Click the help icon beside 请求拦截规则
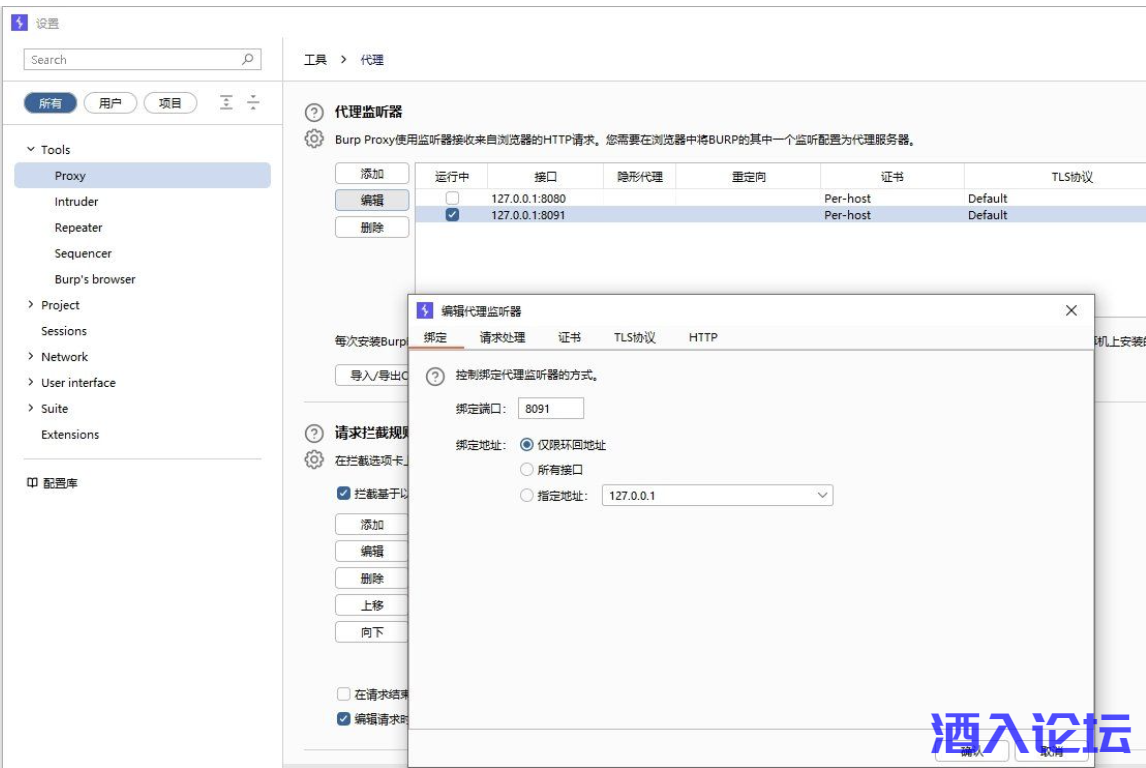Viewport: 1146px width, 768px height. 314,434
